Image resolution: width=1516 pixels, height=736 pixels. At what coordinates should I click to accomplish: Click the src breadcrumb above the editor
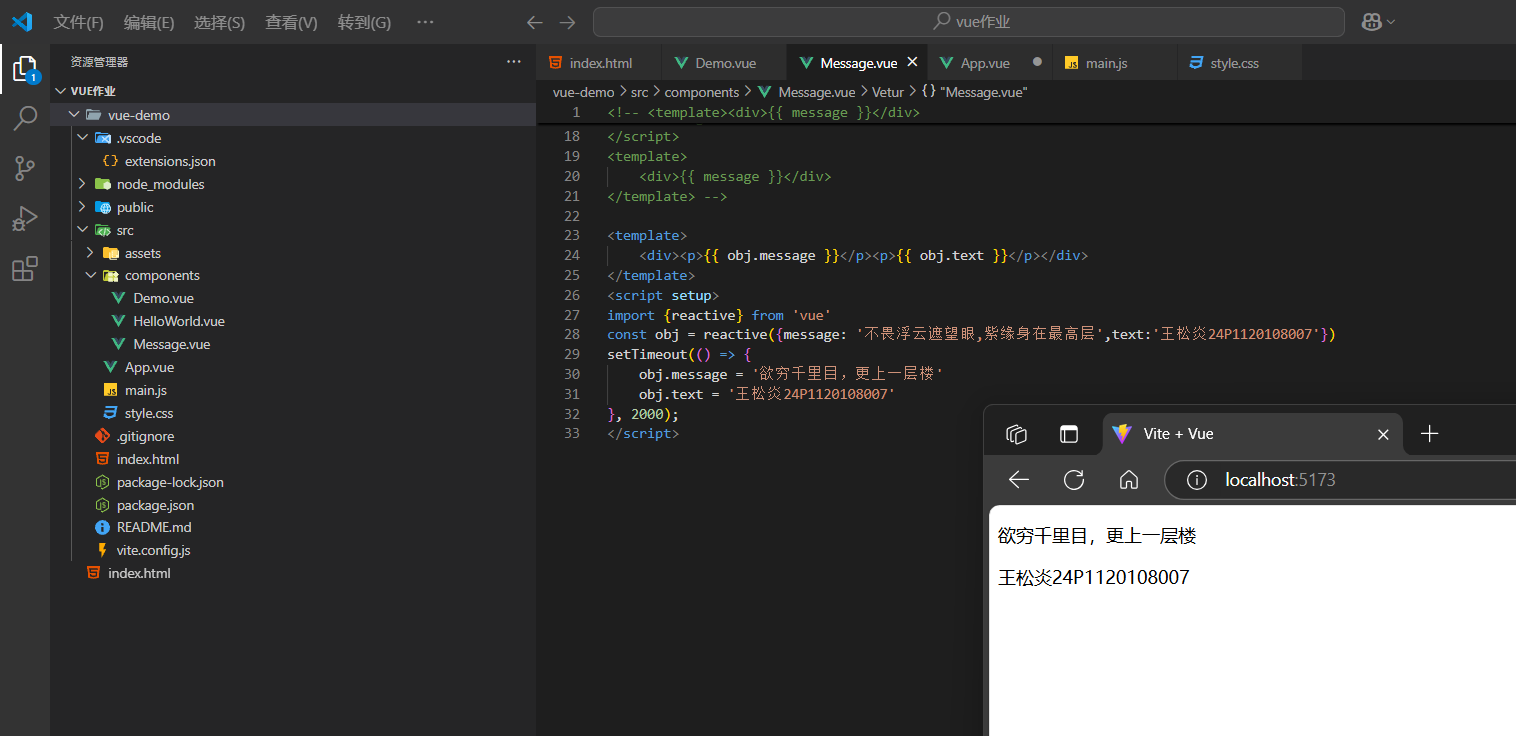coord(639,92)
